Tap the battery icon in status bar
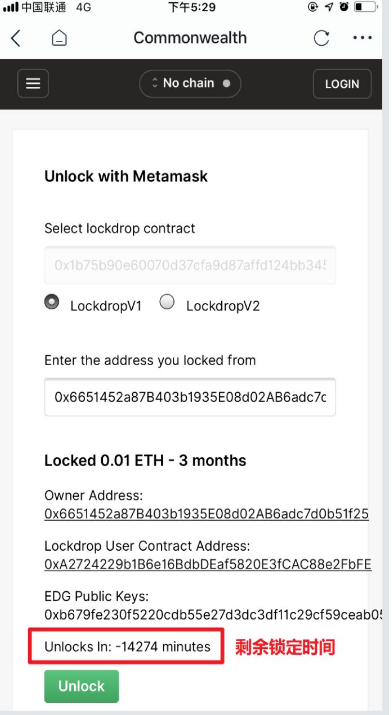392x715 pixels. 366,7
